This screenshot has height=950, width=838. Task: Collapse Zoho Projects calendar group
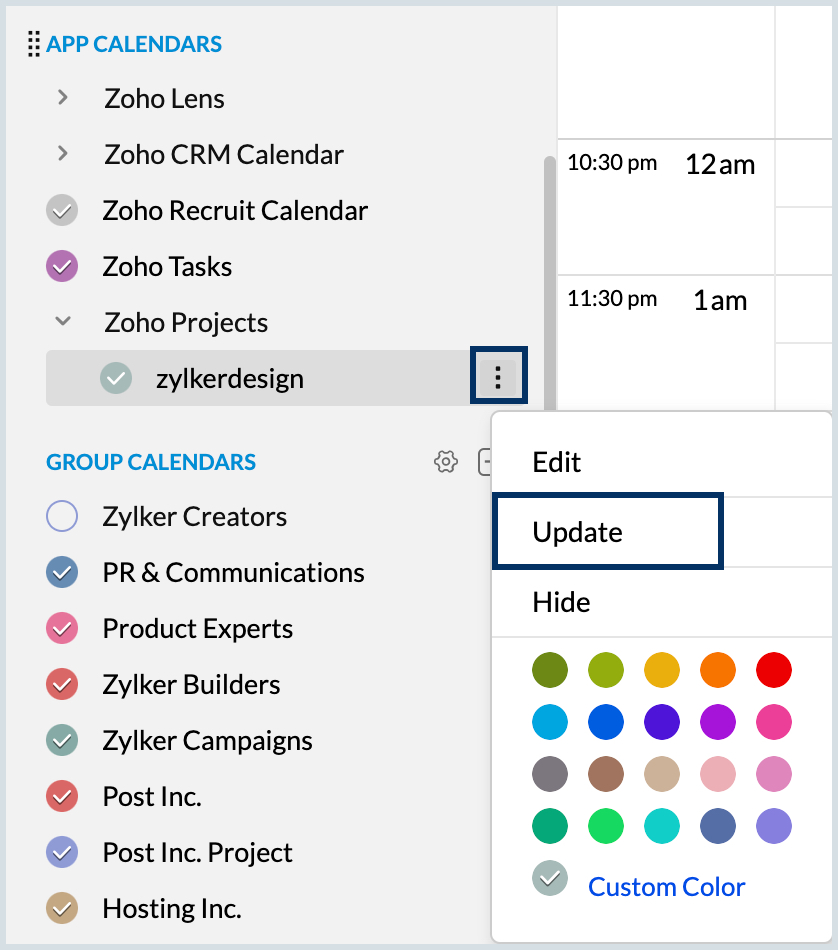point(62,321)
